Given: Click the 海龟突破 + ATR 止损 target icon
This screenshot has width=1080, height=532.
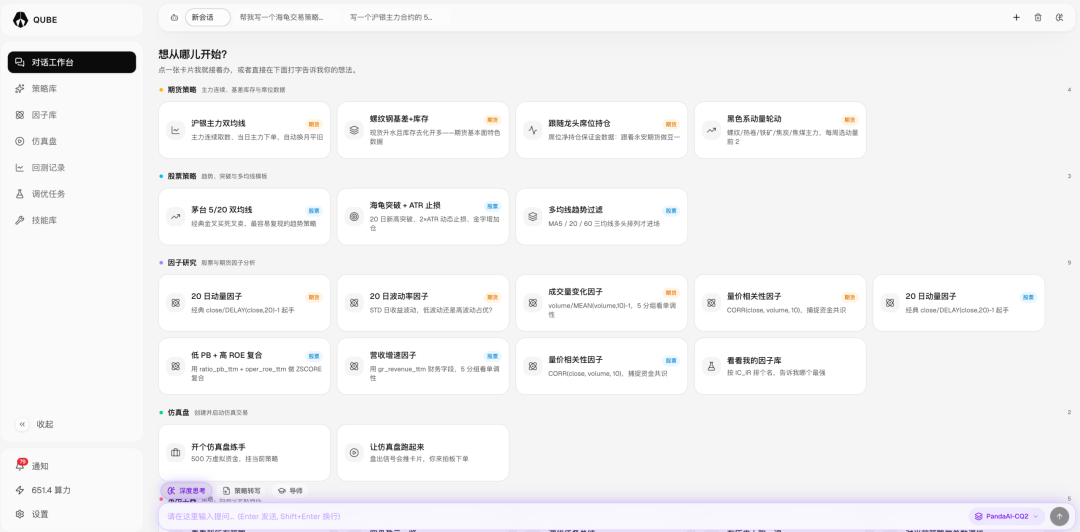Looking at the screenshot, I should pos(354,216).
